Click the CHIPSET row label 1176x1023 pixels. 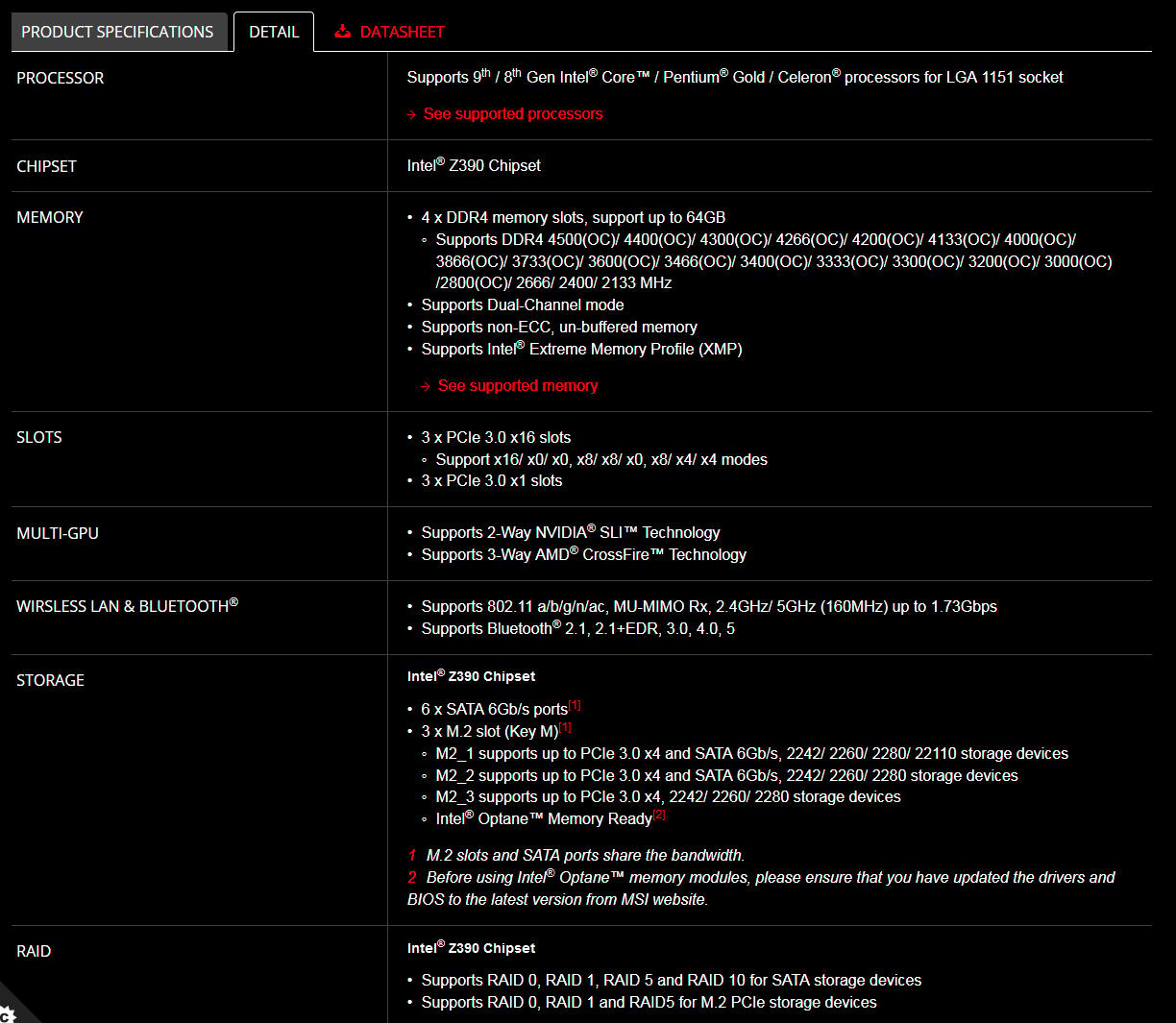click(46, 166)
